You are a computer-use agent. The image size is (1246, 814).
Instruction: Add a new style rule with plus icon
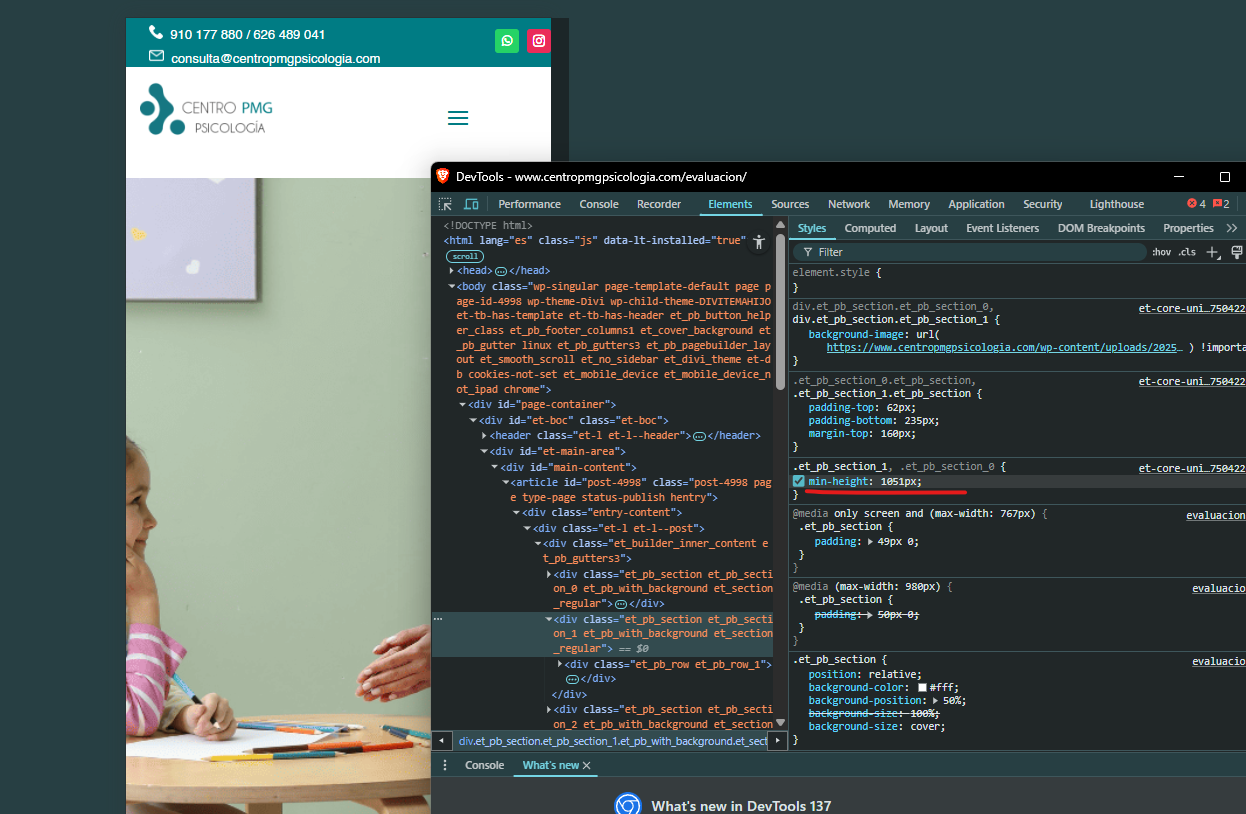click(1213, 252)
